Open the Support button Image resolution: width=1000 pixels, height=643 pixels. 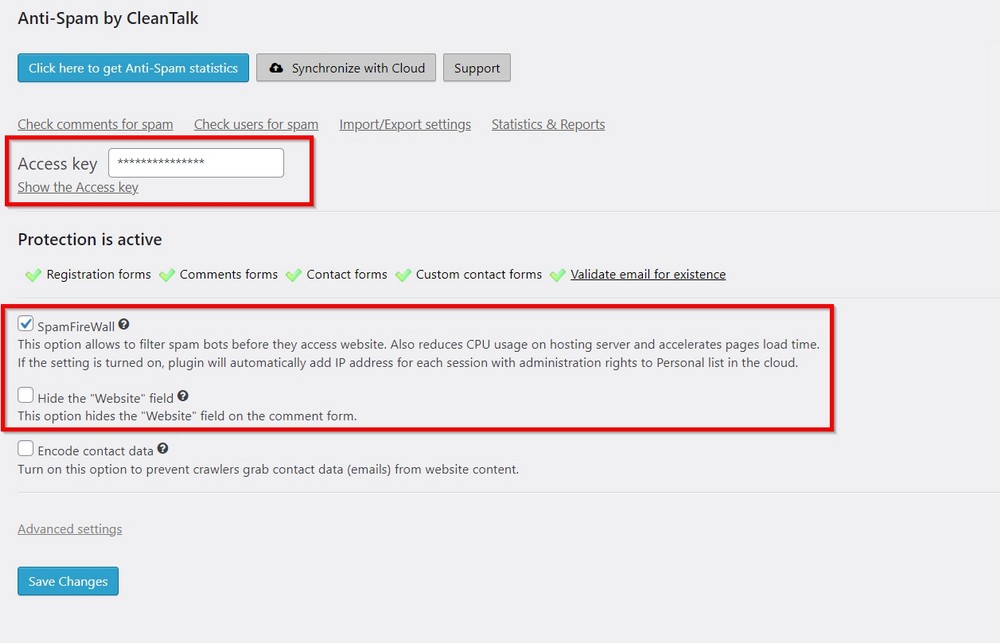(477, 68)
